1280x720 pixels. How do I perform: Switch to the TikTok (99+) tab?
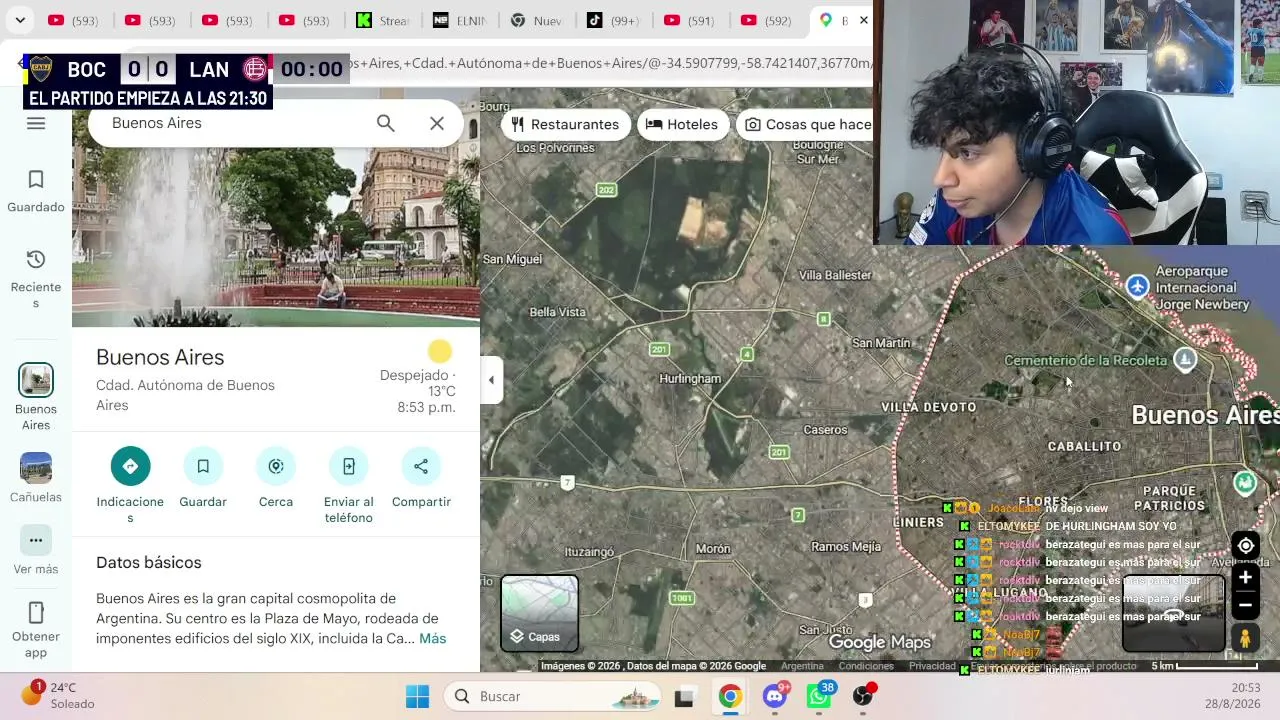(612, 20)
